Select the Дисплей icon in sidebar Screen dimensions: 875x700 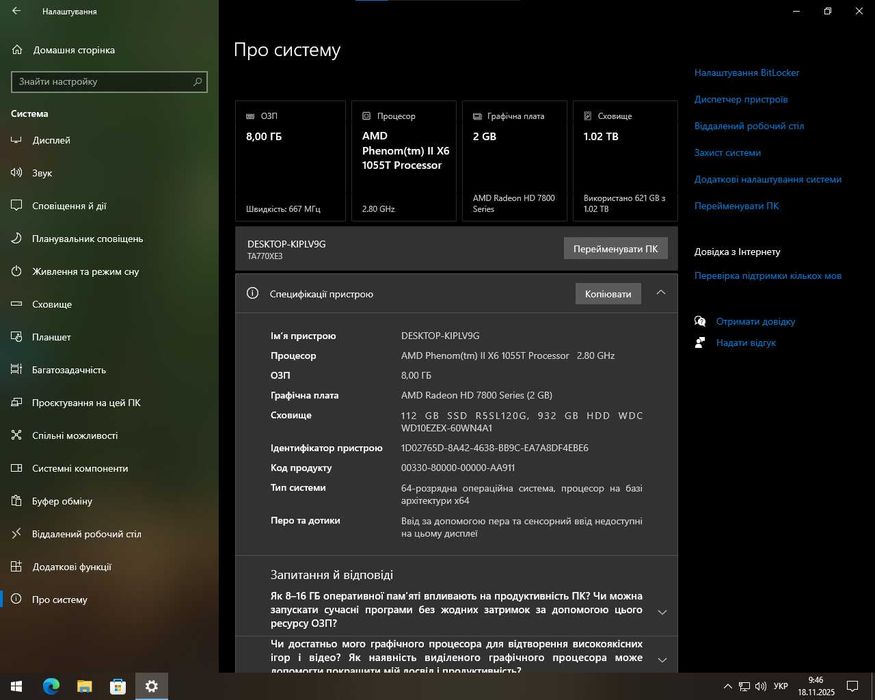(x=16, y=140)
